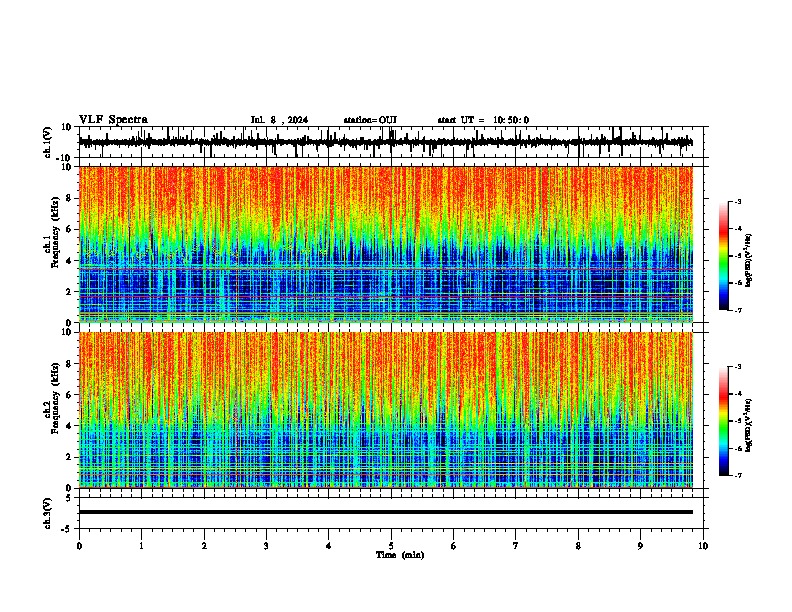The height and width of the screenshot is (612, 792).
Task: Click the "8" kHz tick on ch.2 spectrogram
Action: 69,364
